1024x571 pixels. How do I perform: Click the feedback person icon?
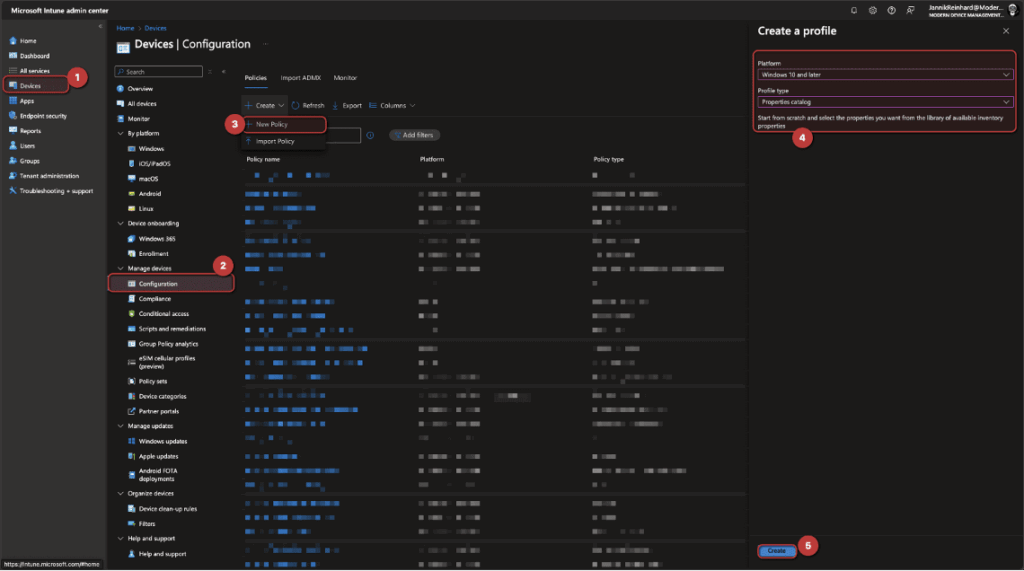click(x=909, y=10)
